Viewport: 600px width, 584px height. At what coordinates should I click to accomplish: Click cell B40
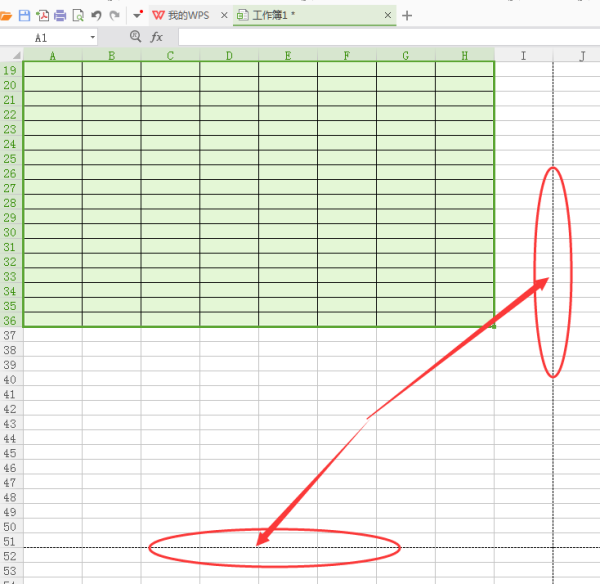pyautogui.click(x=111, y=379)
